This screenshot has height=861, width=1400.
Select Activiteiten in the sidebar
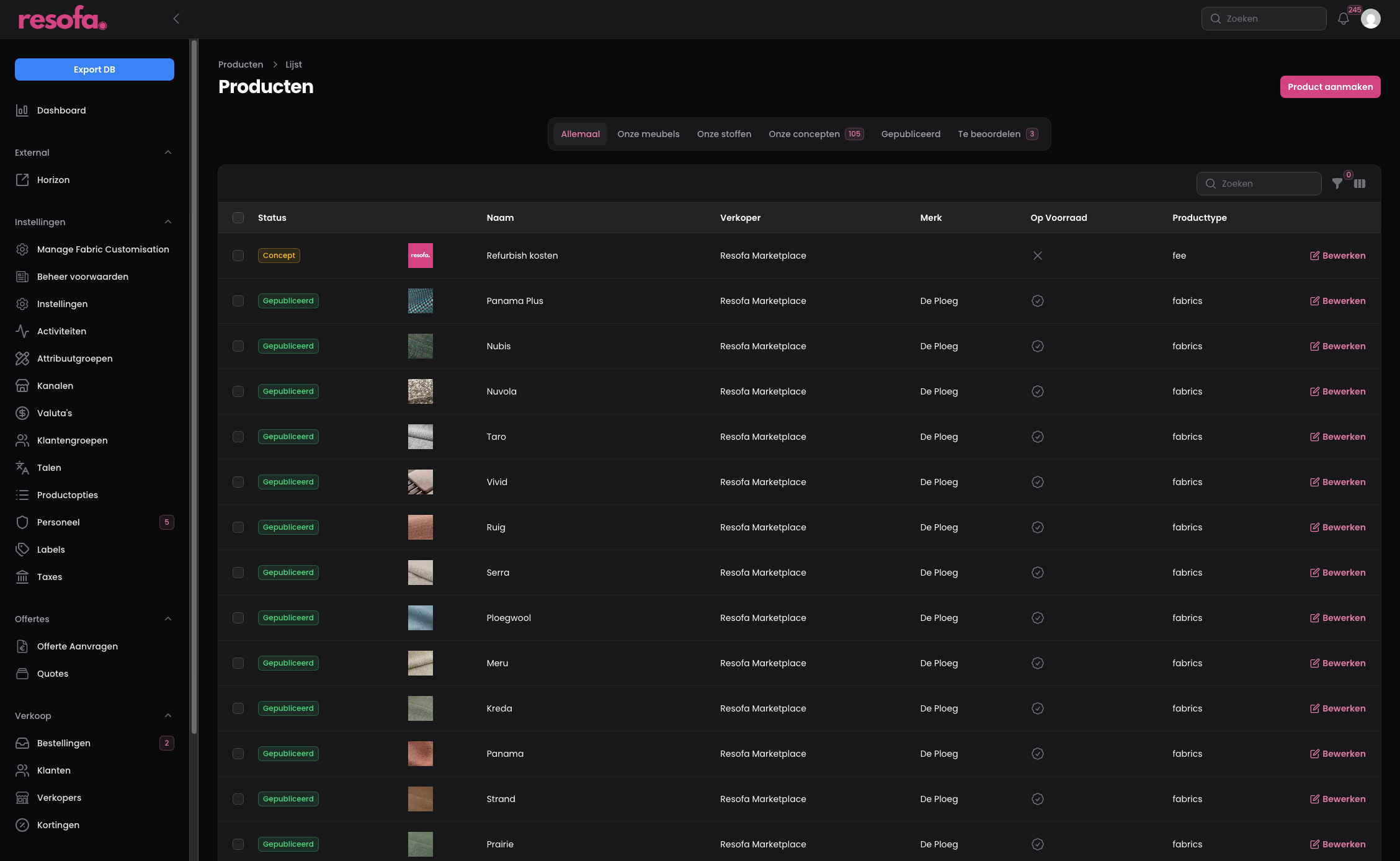61,331
